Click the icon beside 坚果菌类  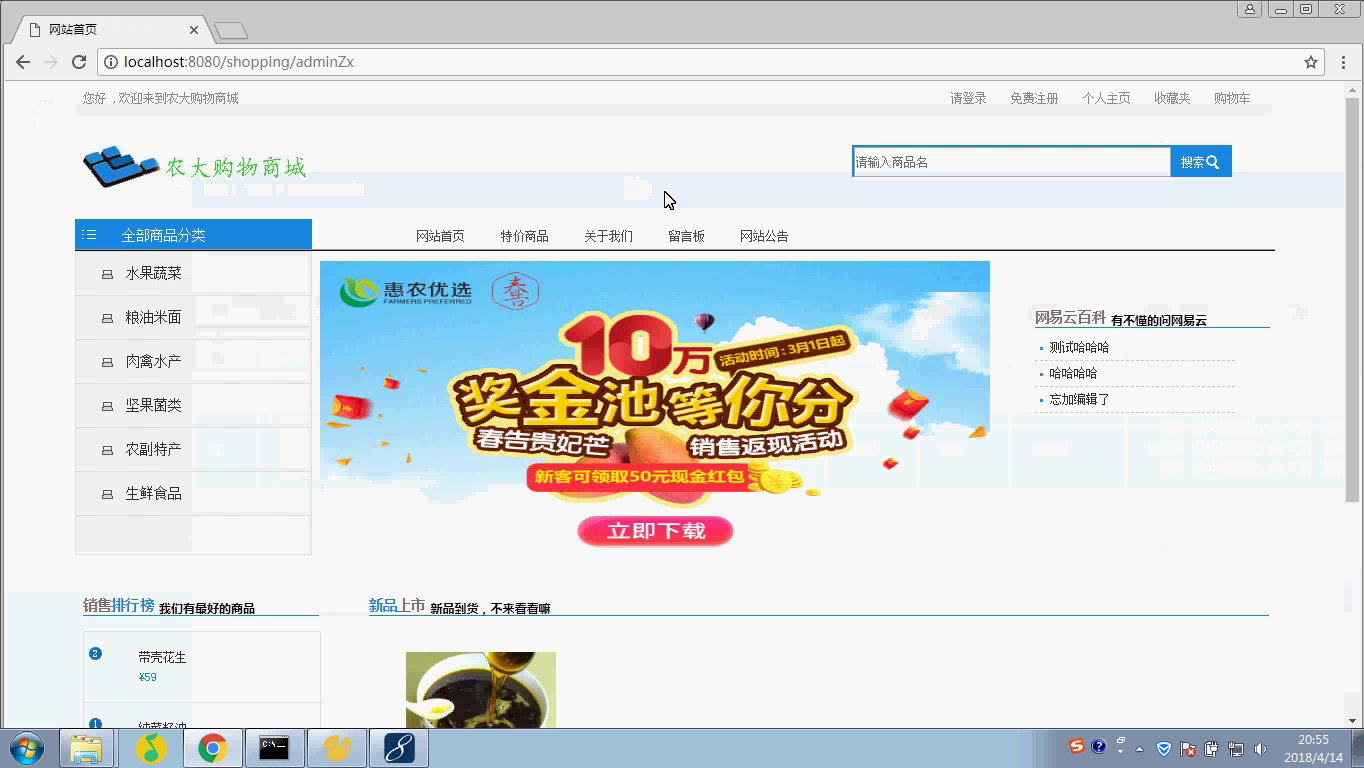(107, 406)
